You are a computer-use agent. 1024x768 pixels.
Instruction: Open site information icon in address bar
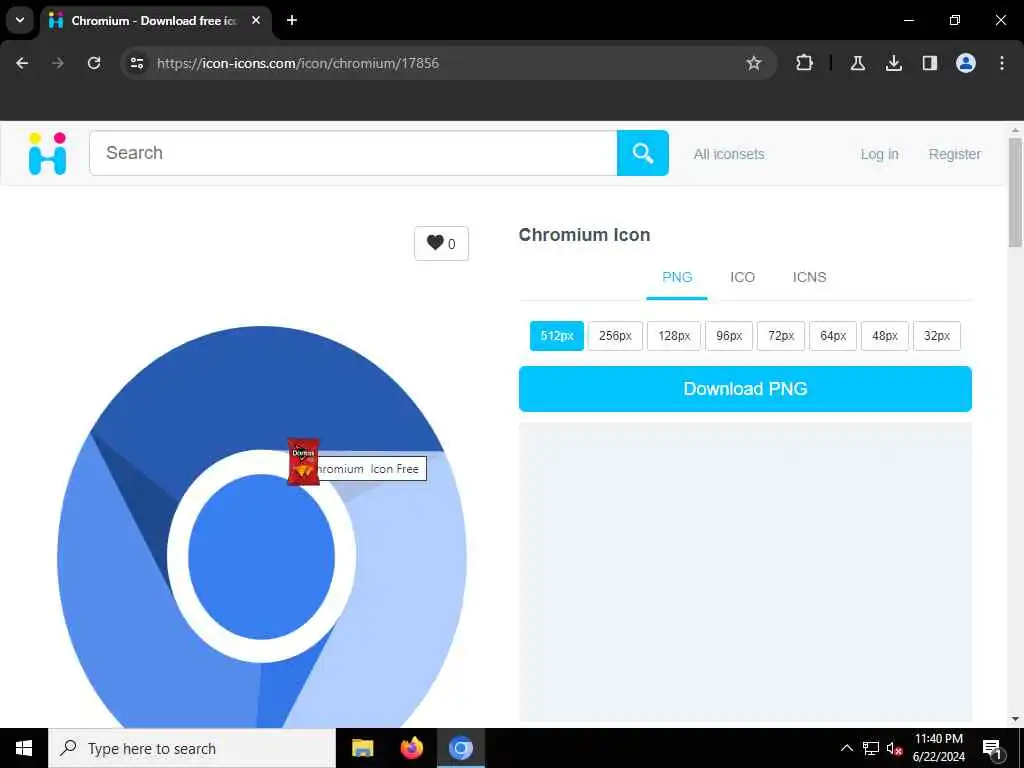[x=137, y=63]
